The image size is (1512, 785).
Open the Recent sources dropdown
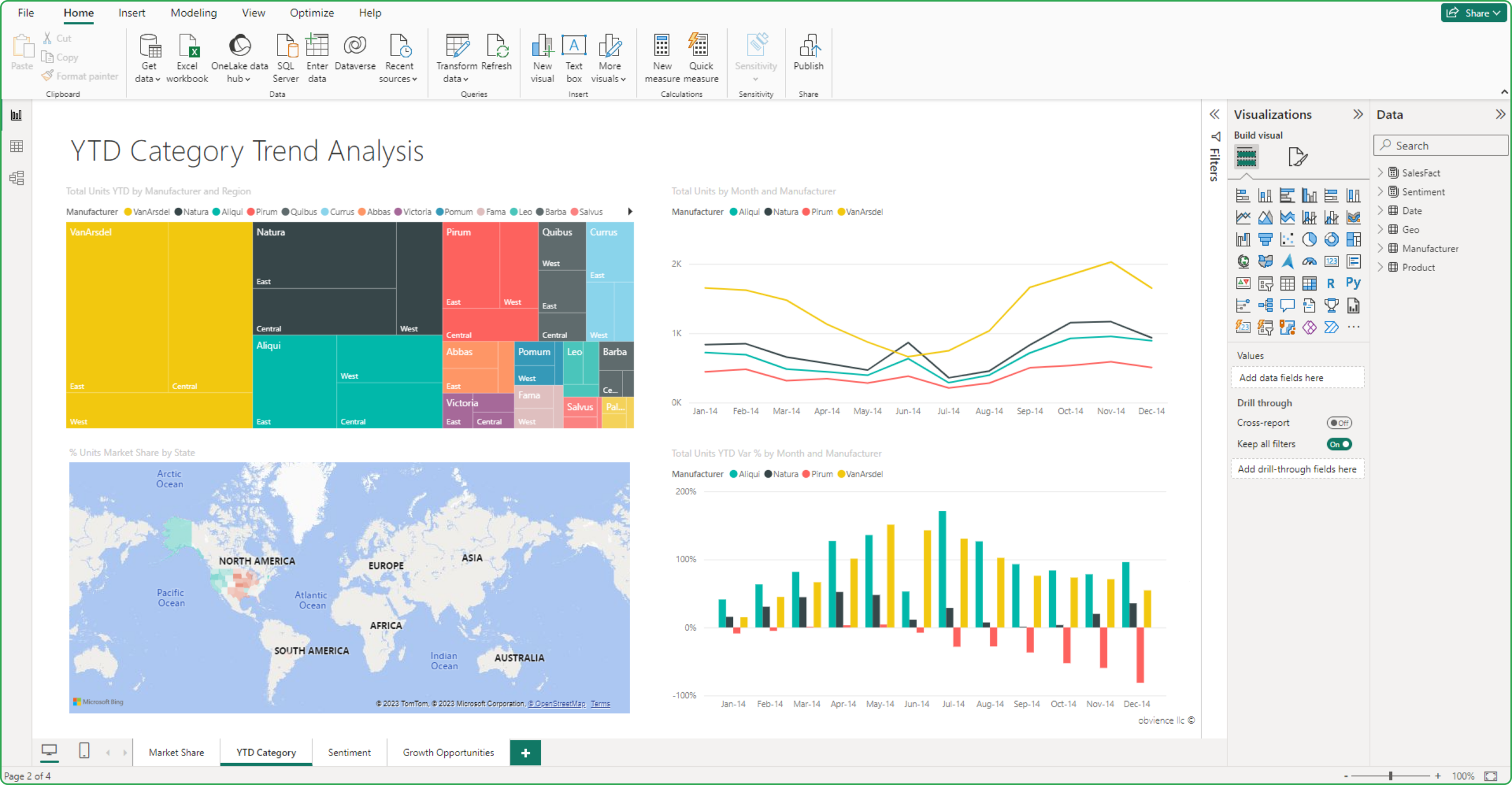pyautogui.click(x=399, y=58)
